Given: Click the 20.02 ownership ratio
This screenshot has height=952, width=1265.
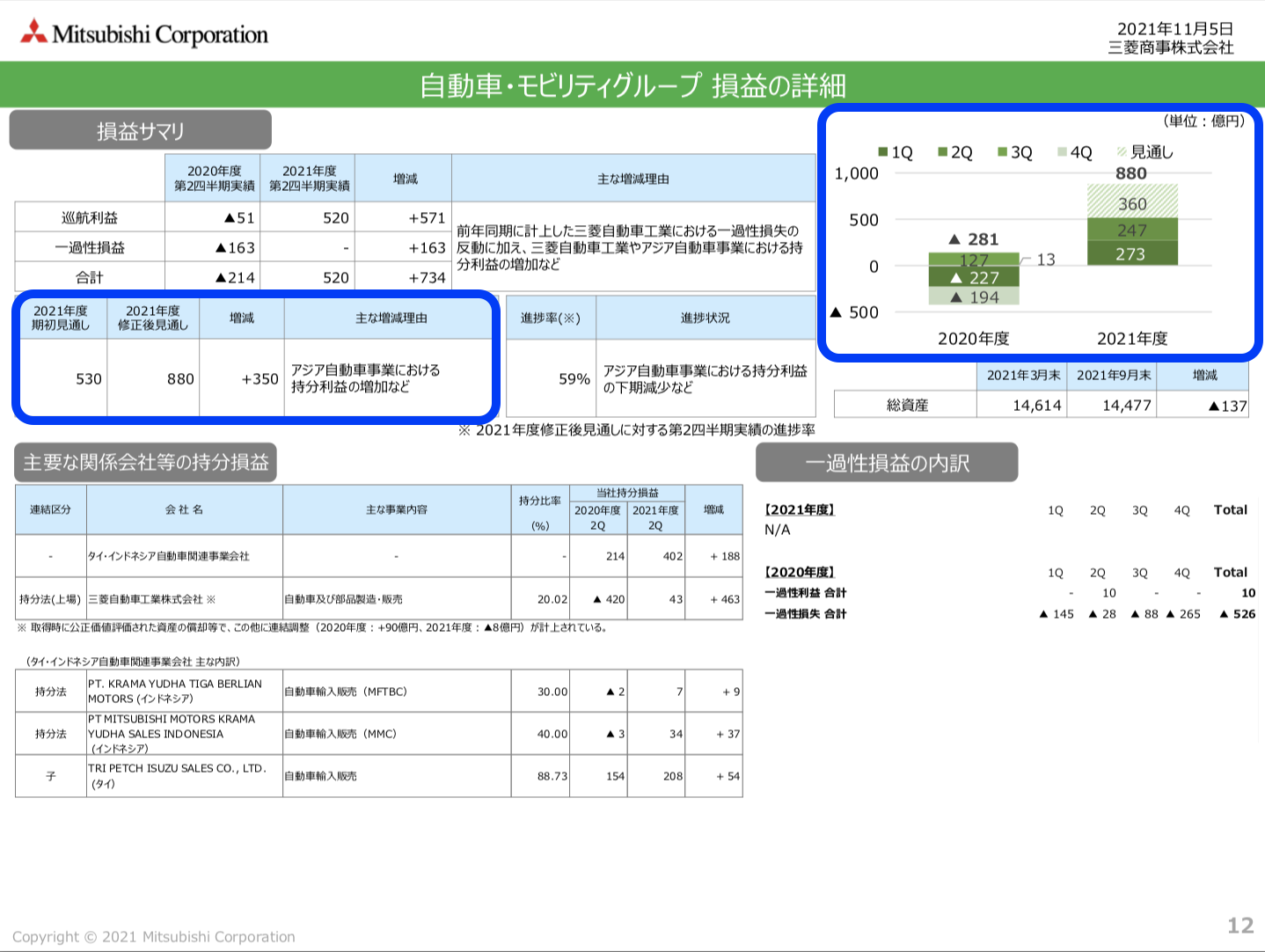Looking at the screenshot, I should (x=552, y=599).
